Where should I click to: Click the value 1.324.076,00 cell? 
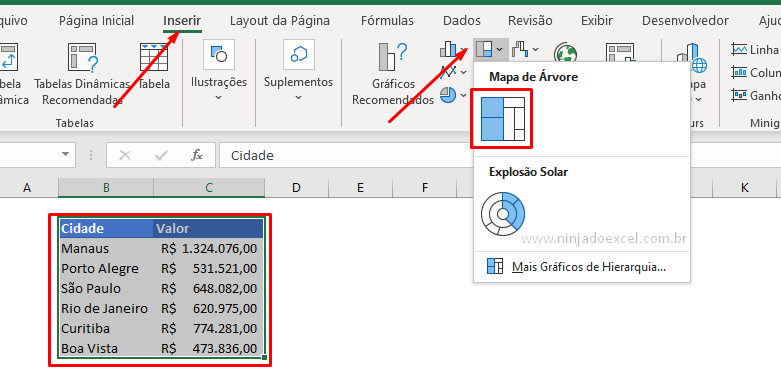click(209, 248)
